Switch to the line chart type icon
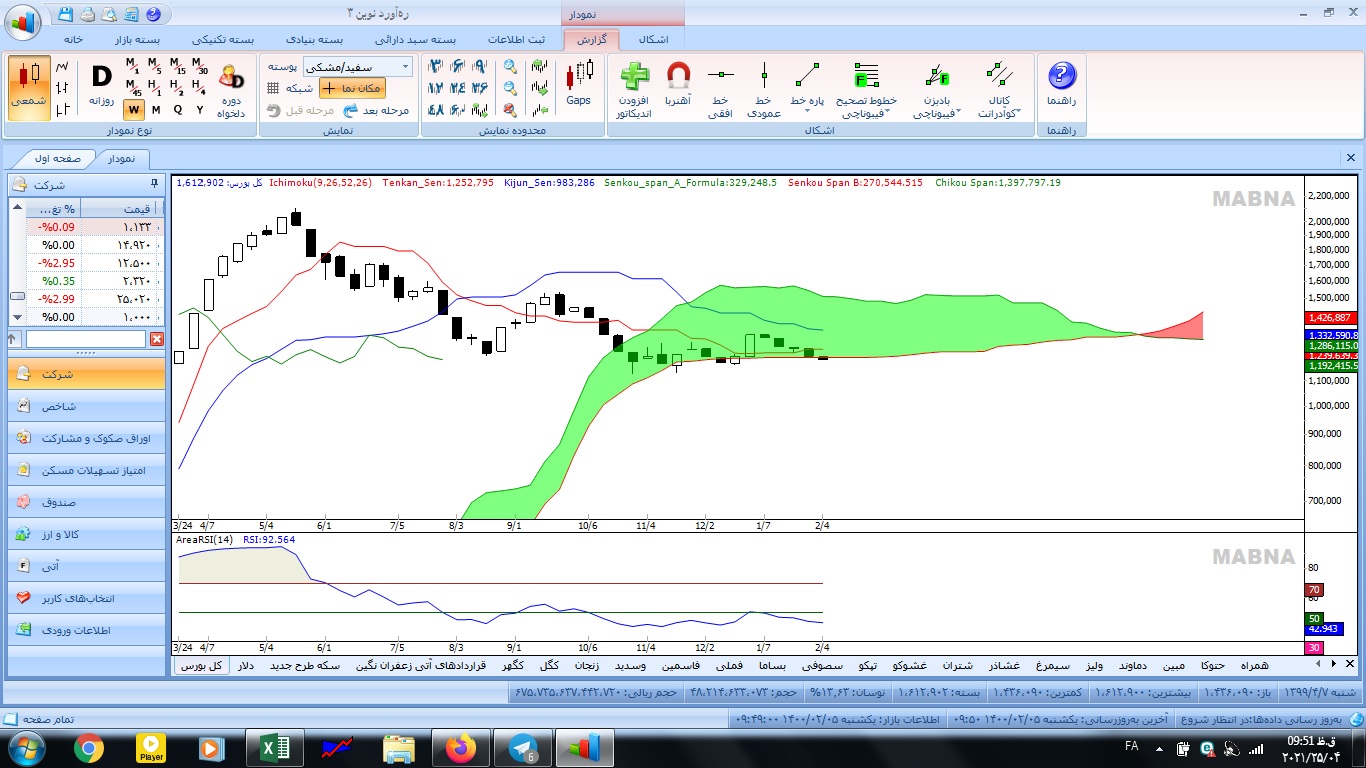 63,67
